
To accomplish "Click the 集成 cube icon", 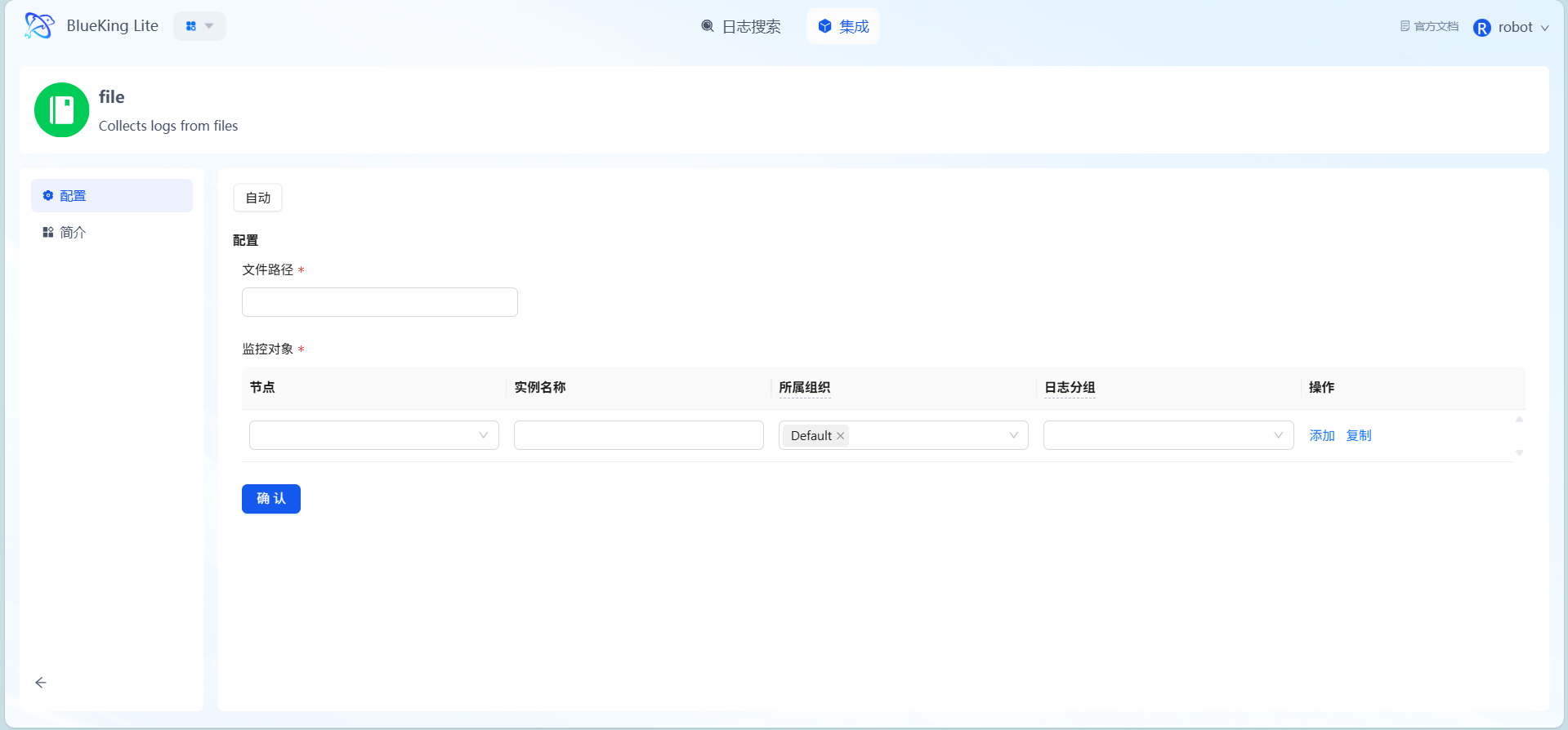I will point(825,26).
